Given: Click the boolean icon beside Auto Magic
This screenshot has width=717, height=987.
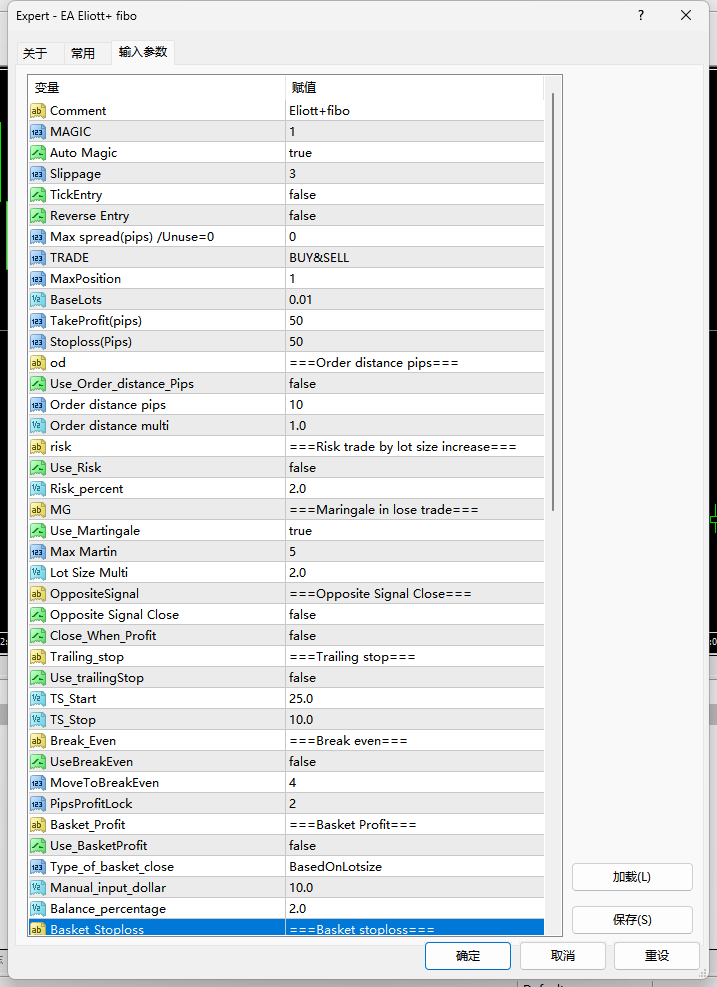Looking at the screenshot, I should click(x=38, y=153).
